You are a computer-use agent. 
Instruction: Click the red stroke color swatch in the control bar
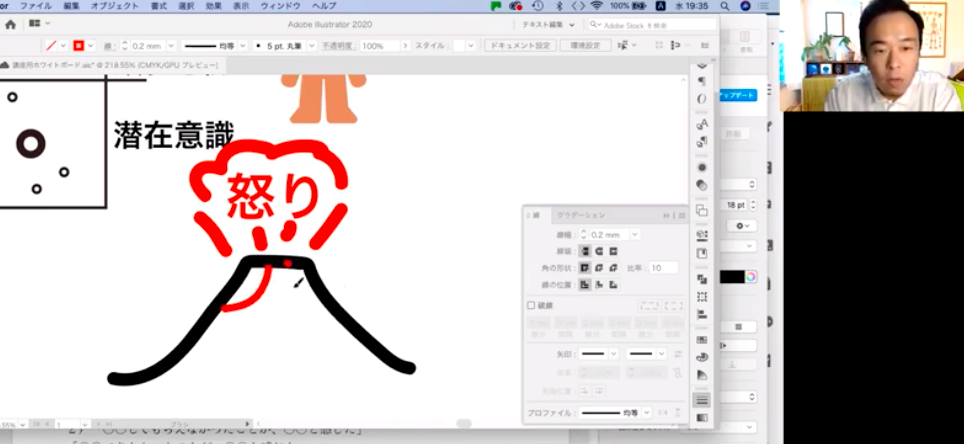(77, 46)
